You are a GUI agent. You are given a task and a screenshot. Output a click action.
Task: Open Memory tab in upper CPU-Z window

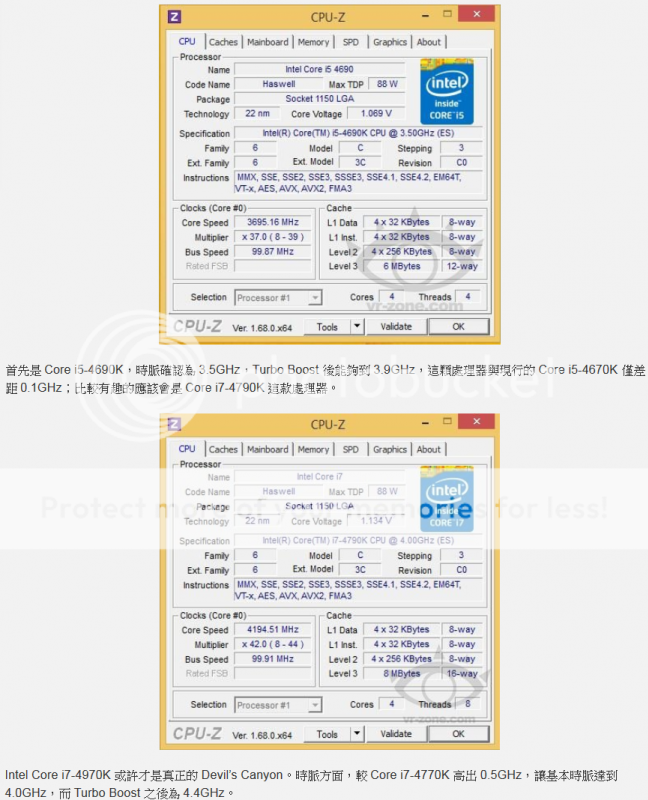313,42
